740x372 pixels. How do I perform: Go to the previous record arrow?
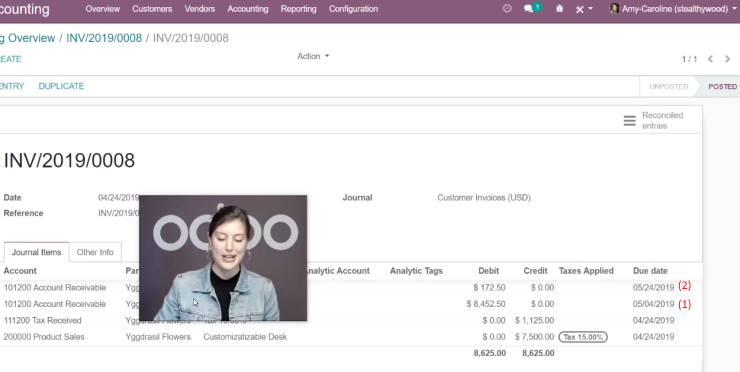710,59
